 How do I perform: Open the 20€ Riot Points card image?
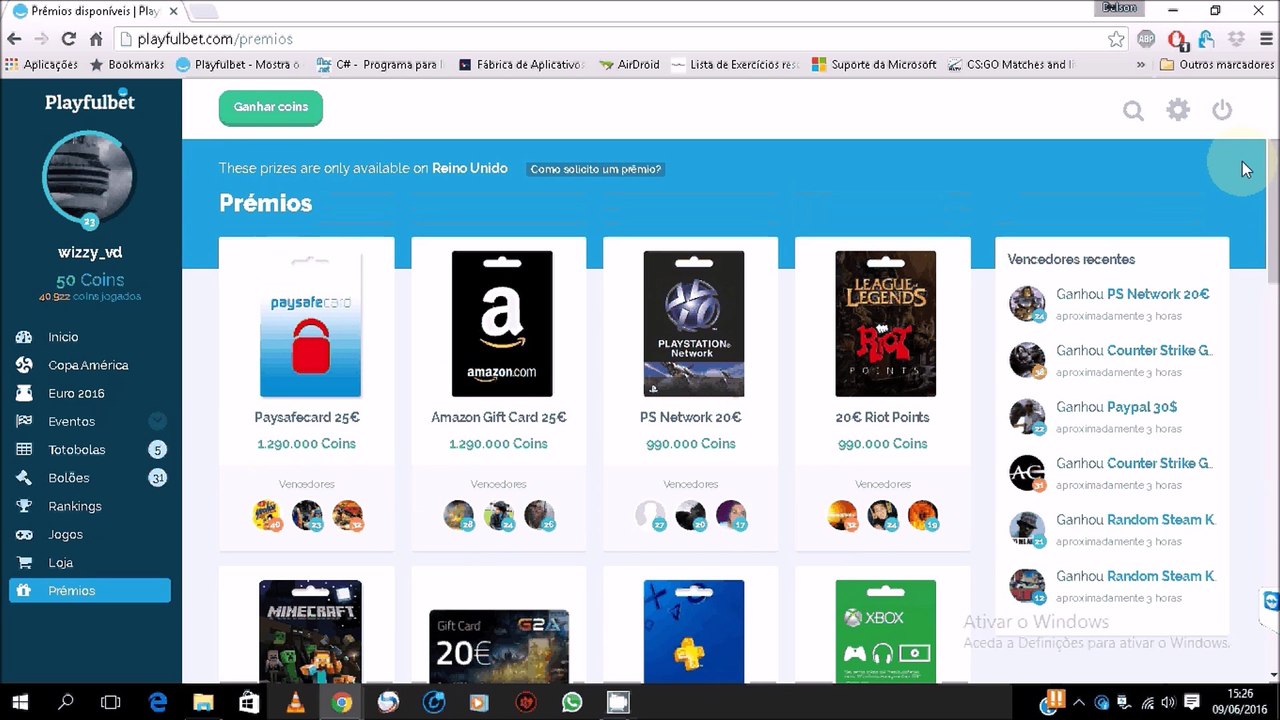coord(886,324)
